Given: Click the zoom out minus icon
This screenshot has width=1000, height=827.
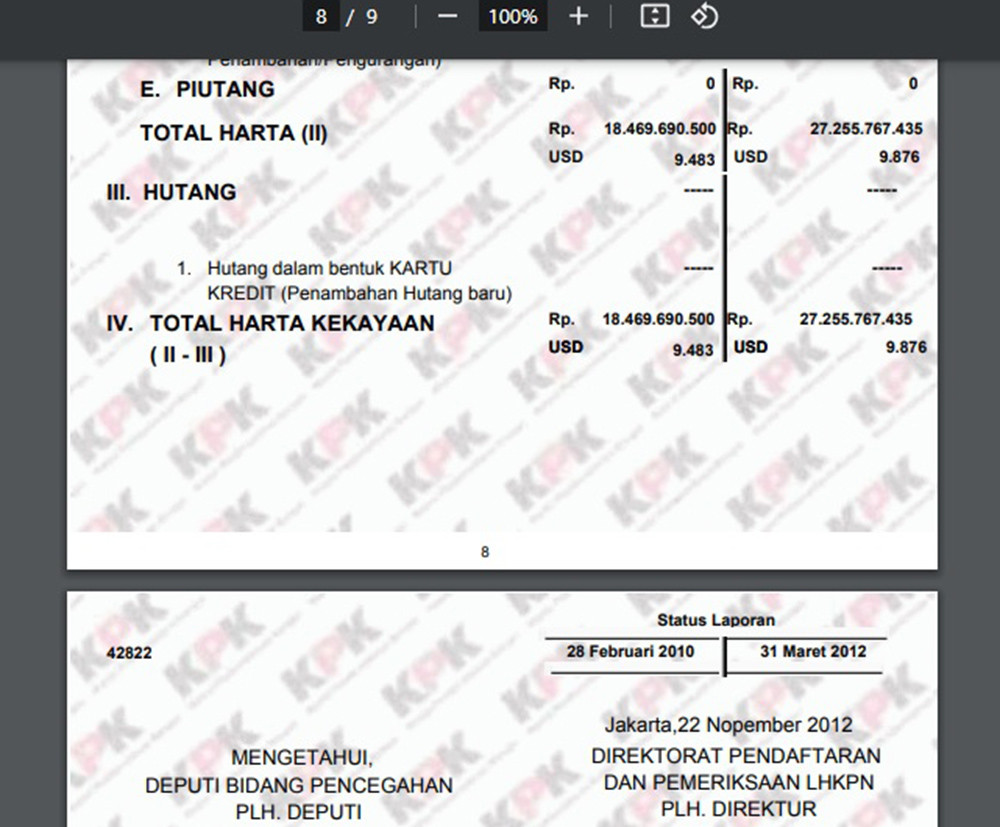Looking at the screenshot, I should click(x=447, y=17).
